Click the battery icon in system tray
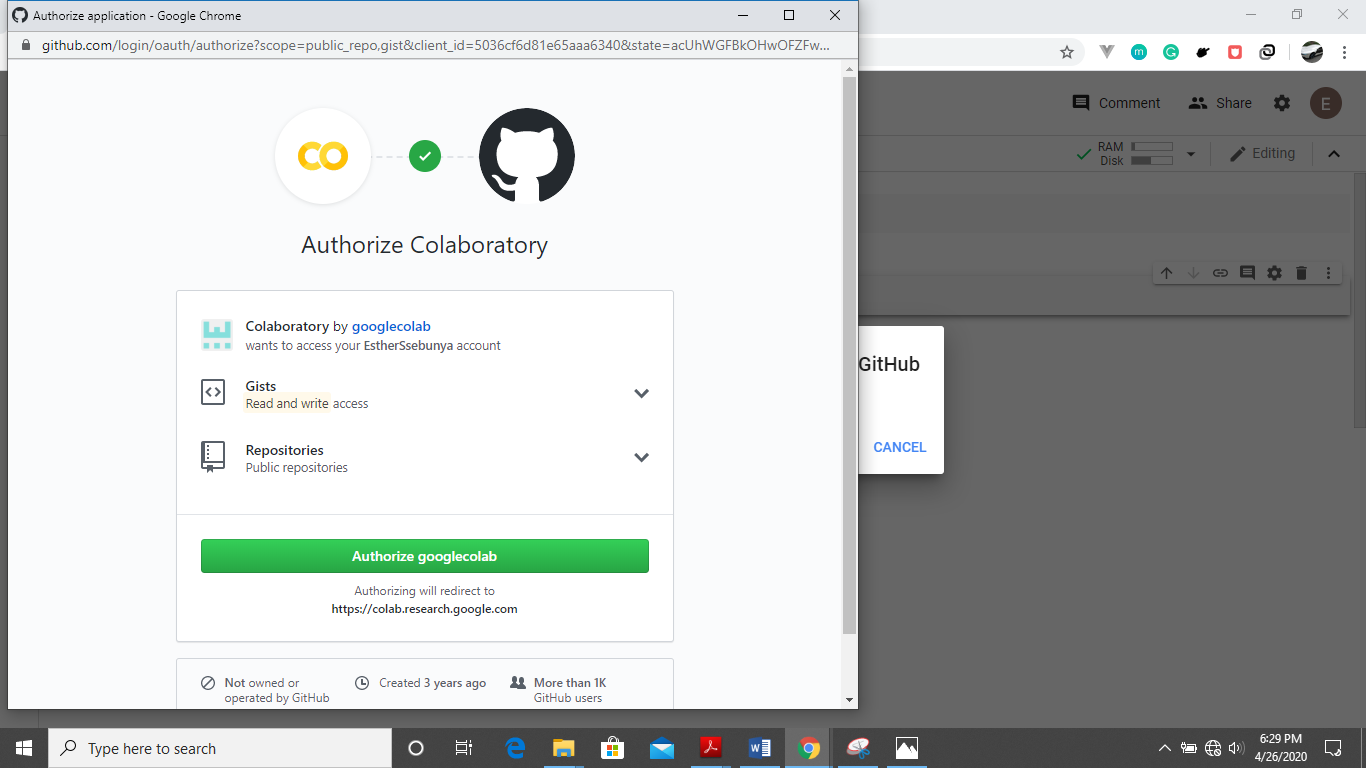This screenshot has height=768, width=1366. coord(1189,748)
